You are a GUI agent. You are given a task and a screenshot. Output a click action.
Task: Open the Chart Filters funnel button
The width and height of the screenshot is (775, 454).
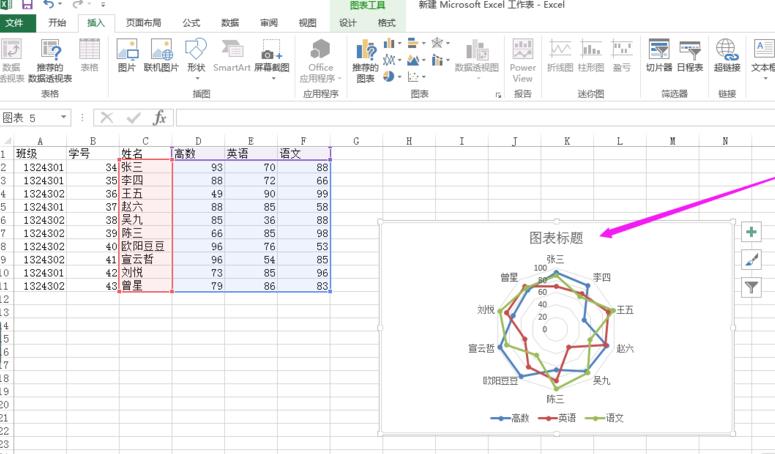(x=751, y=287)
